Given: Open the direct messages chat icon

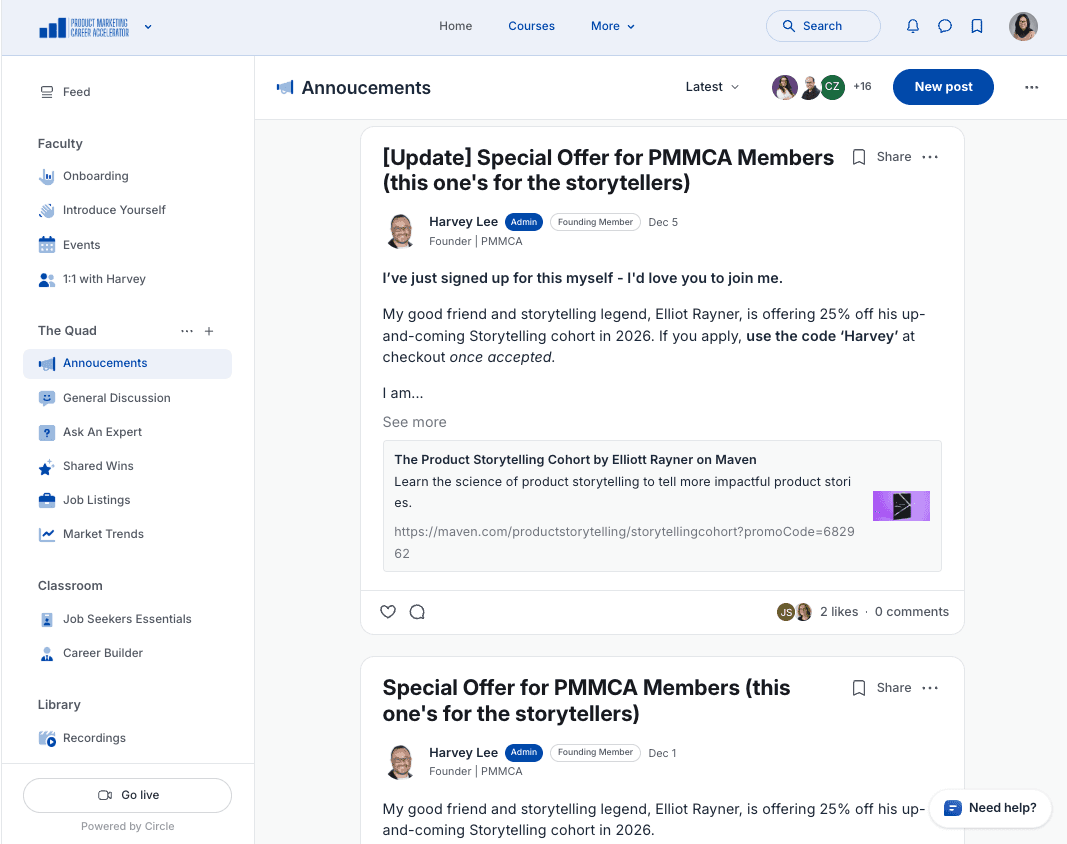Looking at the screenshot, I should [945, 26].
